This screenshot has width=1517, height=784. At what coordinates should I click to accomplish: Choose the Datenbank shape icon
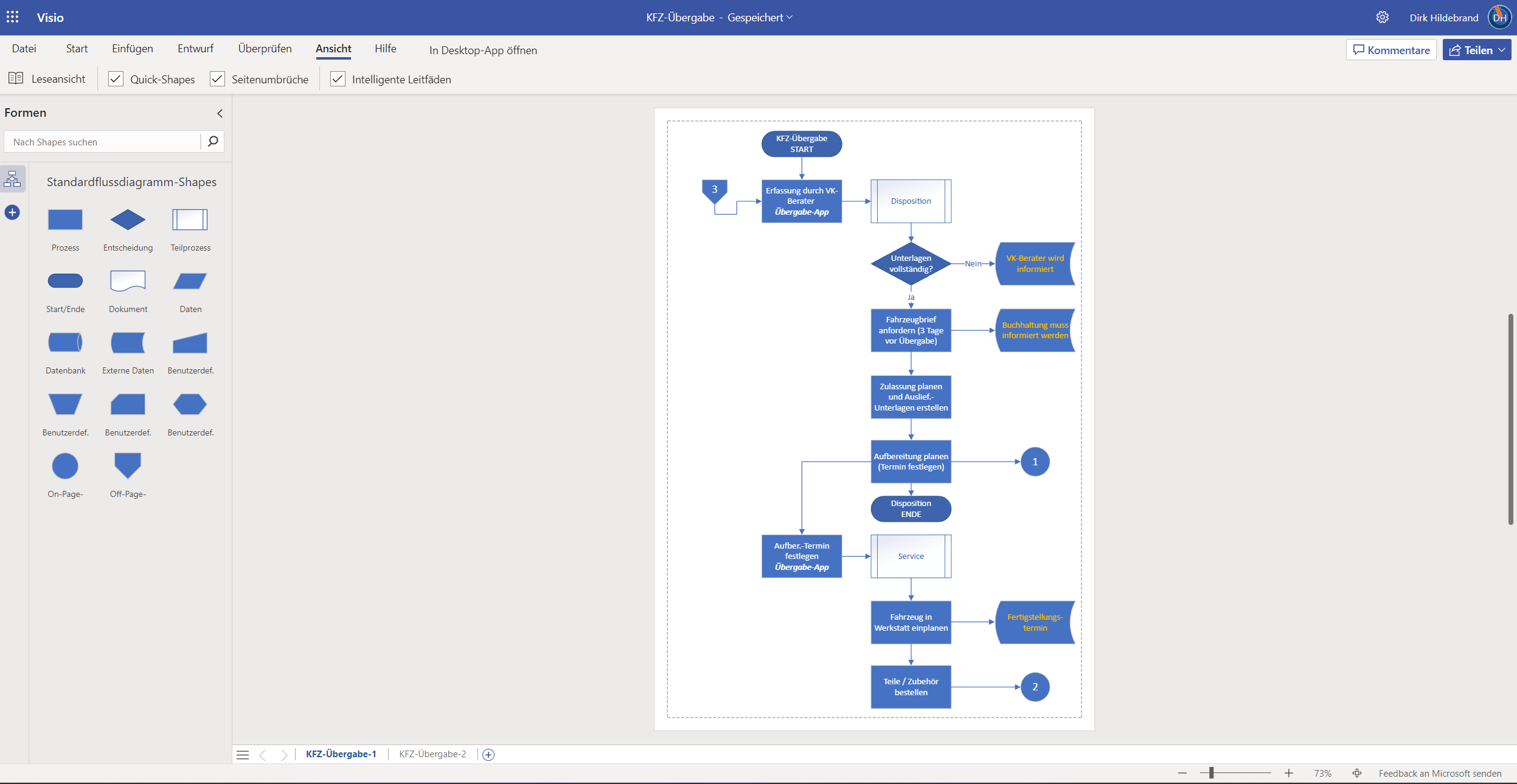pos(65,342)
